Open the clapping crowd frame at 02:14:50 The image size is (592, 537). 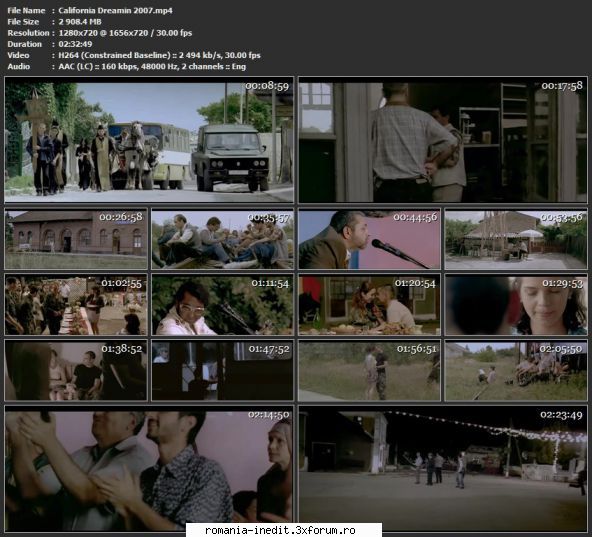149,469
